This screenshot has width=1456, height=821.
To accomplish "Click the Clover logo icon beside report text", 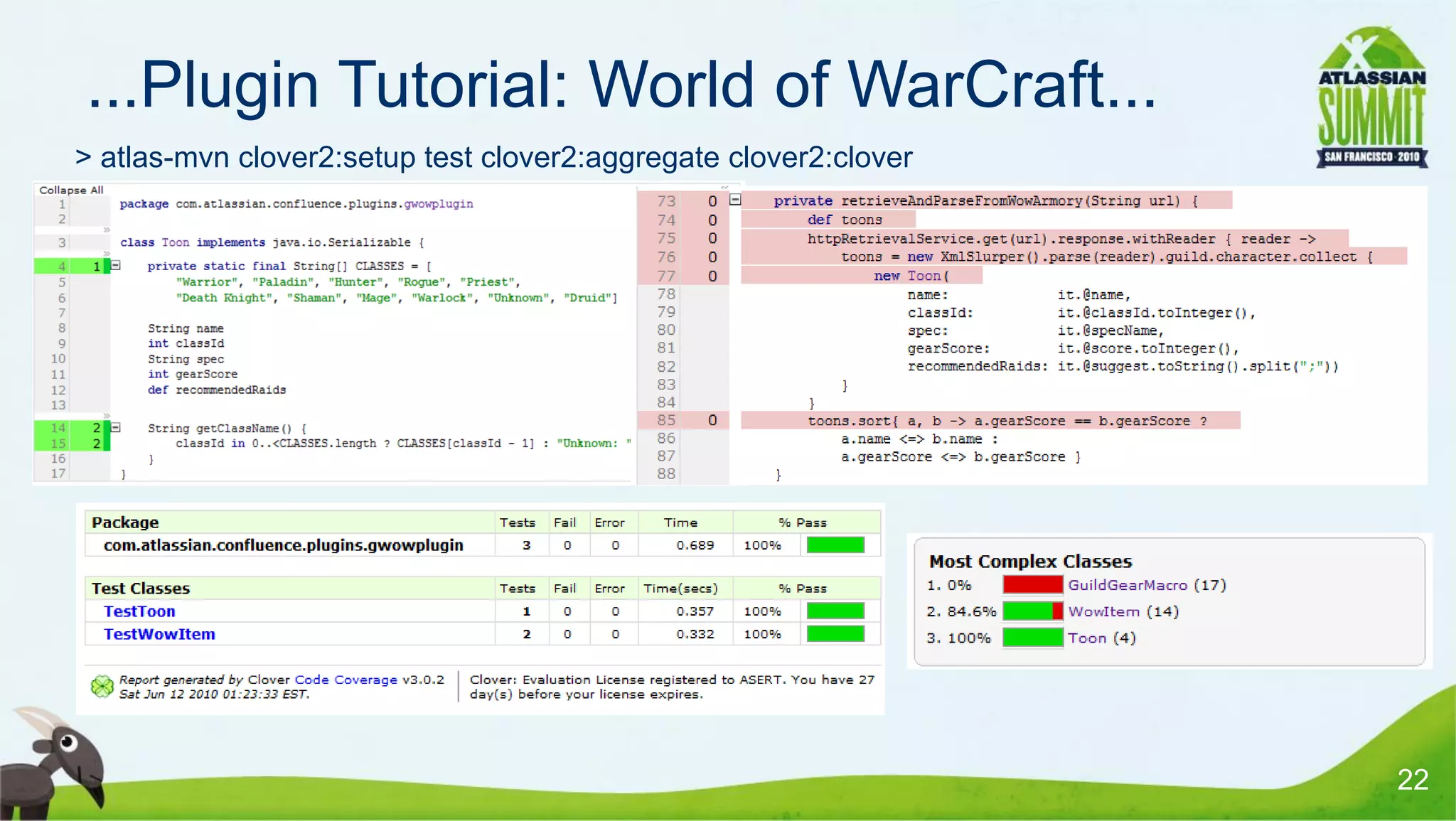I will [x=102, y=686].
